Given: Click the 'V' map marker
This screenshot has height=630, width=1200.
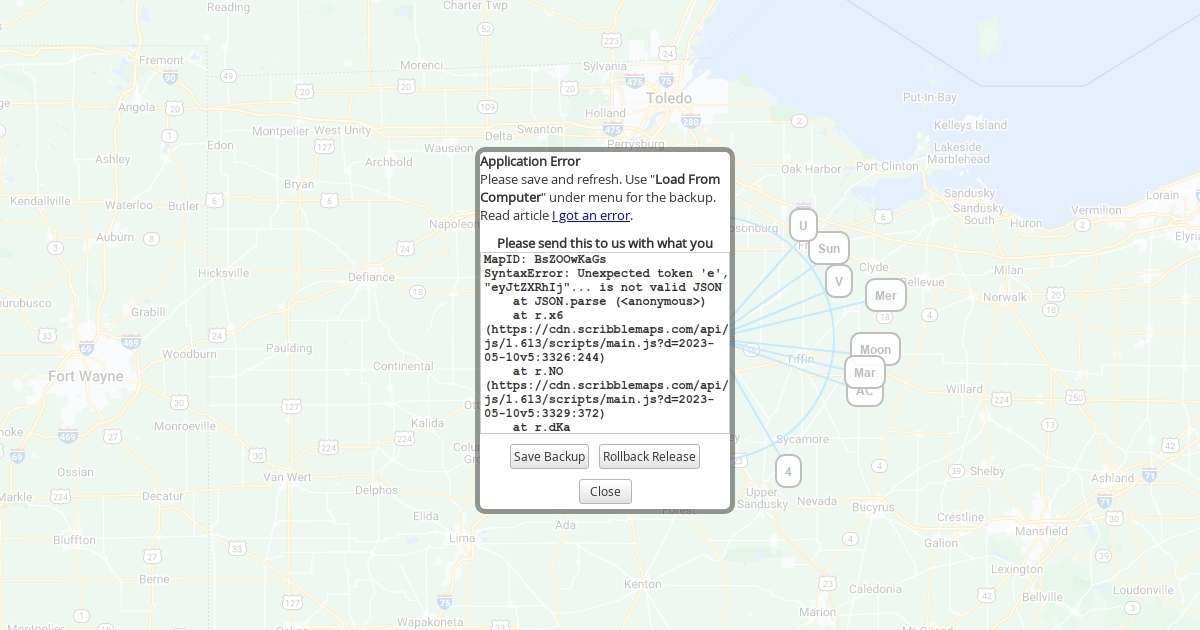Looking at the screenshot, I should [x=839, y=281].
